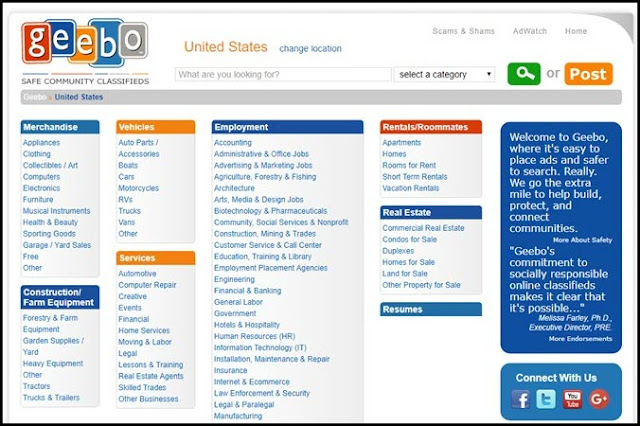Open AdWatch in top navigation
The height and width of the screenshot is (426, 640).
pos(529,31)
